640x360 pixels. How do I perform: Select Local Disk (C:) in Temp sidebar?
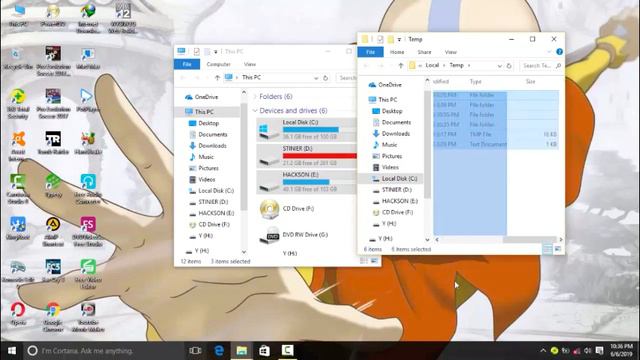click(x=395, y=179)
